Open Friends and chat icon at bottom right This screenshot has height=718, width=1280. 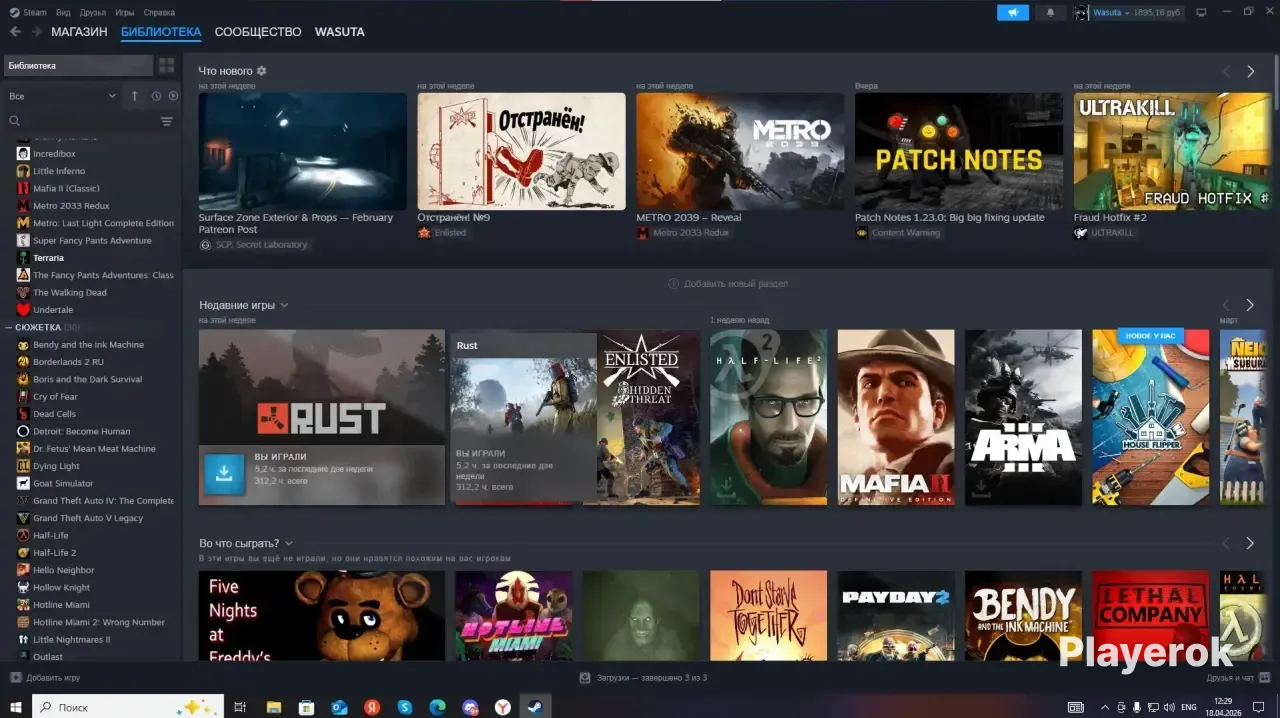[1264, 678]
